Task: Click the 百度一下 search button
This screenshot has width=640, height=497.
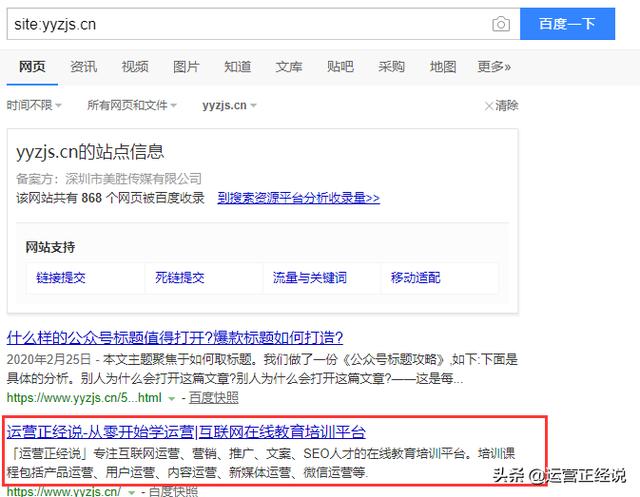Action: coord(567,24)
